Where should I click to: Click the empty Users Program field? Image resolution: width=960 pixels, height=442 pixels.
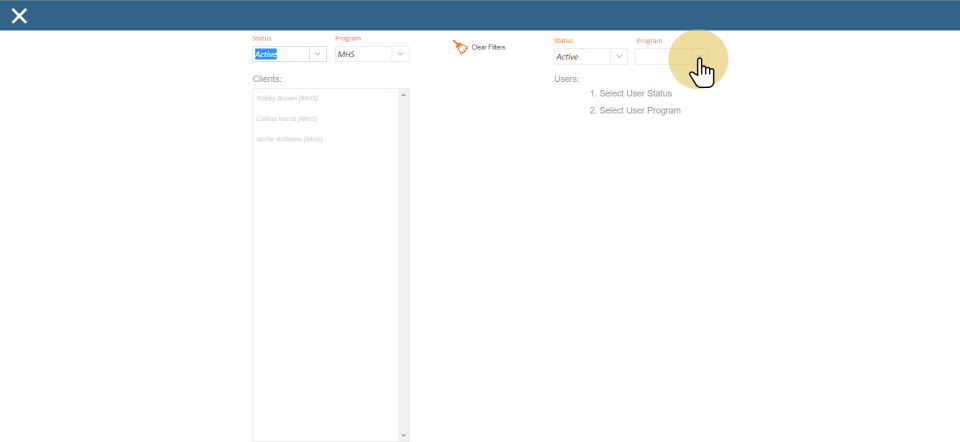point(662,57)
